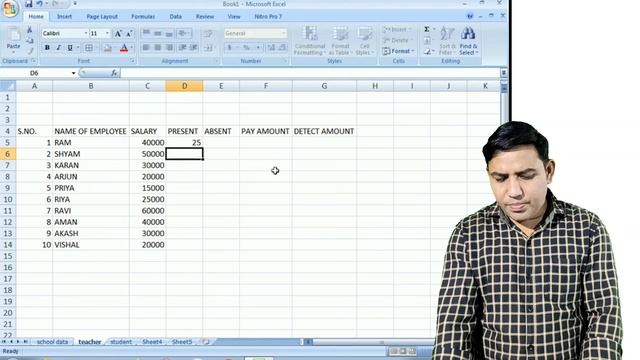Apply the red font color
The width and height of the screenshot is (640, 360).
(124, 48)
